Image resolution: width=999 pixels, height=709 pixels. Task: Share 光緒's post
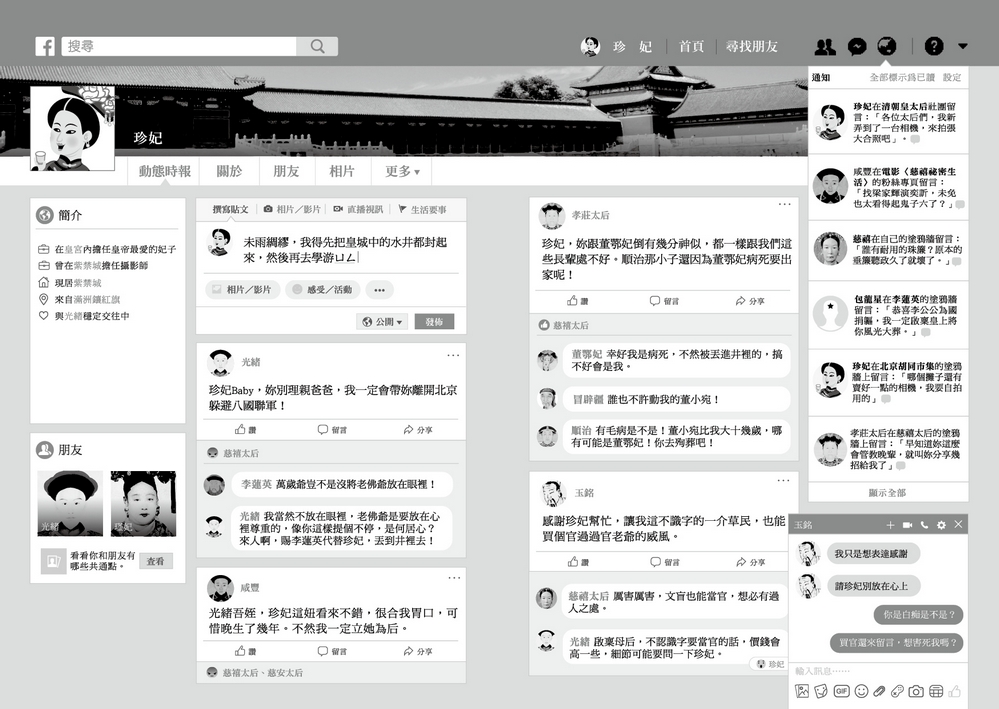point(418,430)
